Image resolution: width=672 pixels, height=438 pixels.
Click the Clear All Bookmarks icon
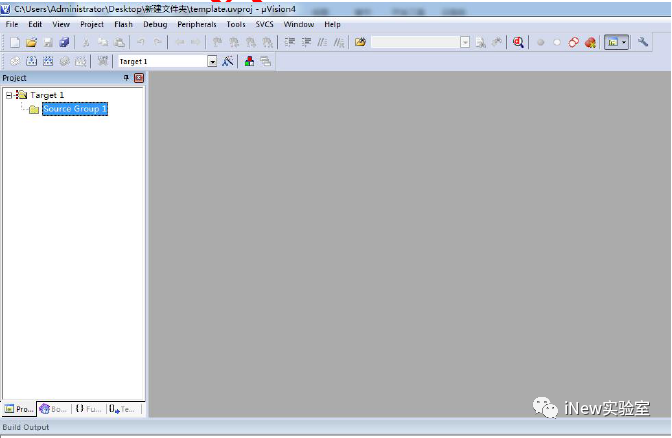[x=267, y=42]
